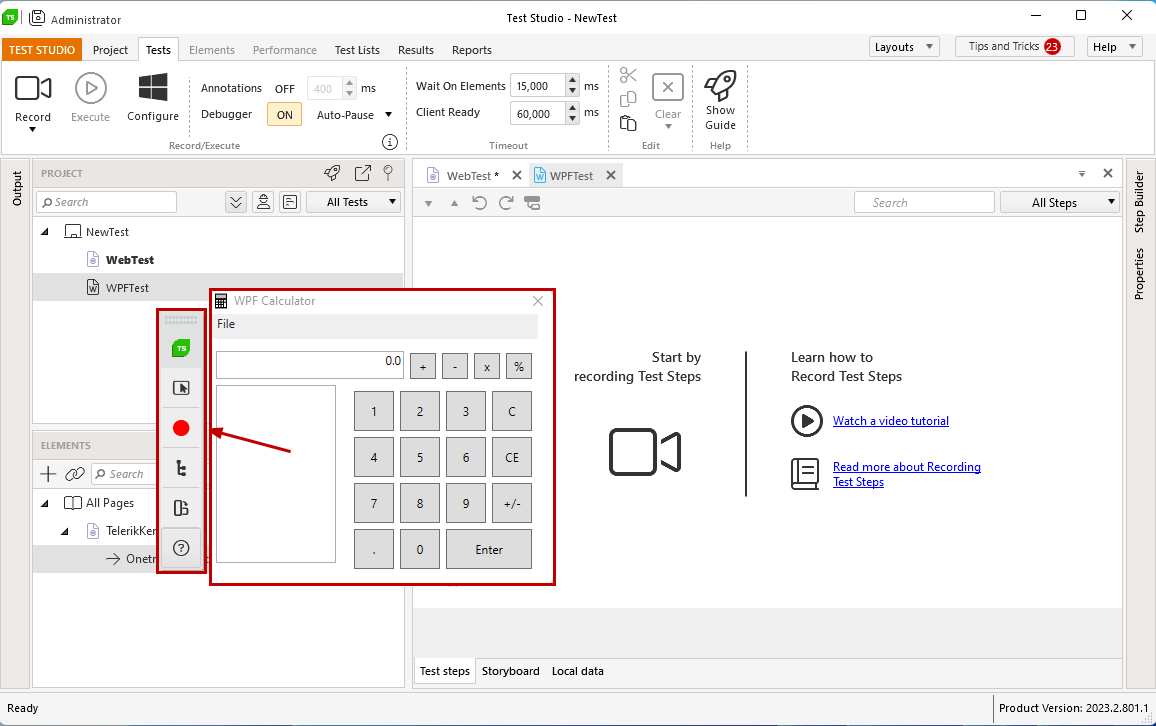Click the collapse-all chevrons icon in Project toolbar
Image resolution: width=1156 pixels, height=726 pixels.
click(236, 202)
